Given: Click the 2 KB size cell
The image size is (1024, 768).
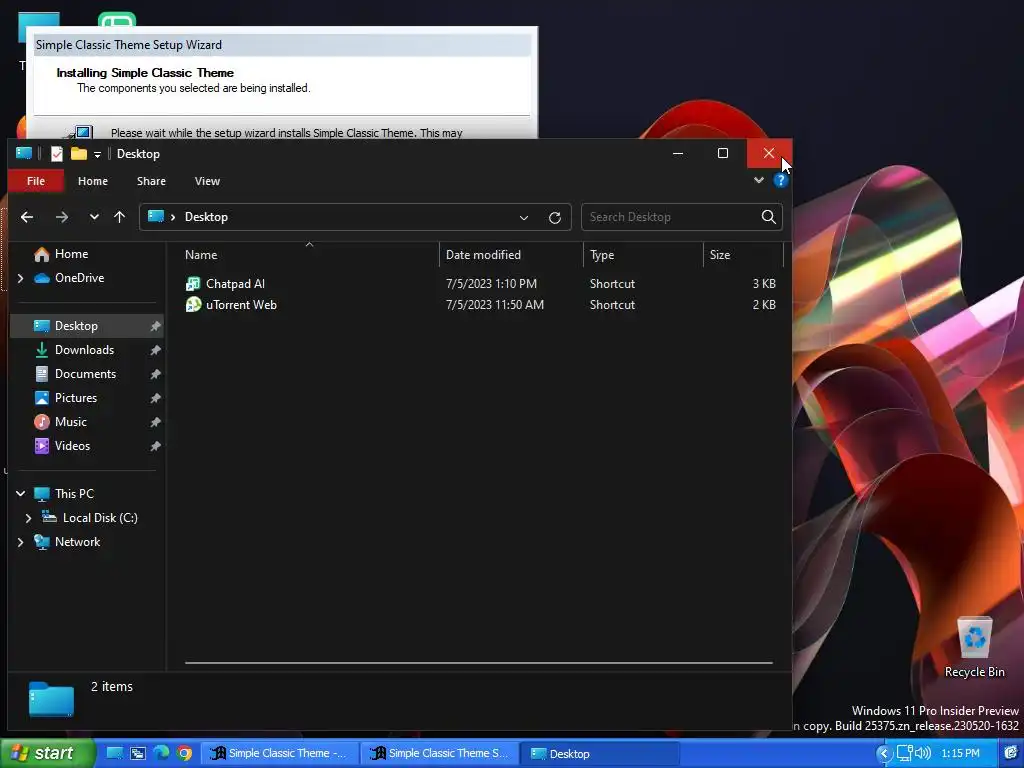Looking at the screenshot, I should click(764, 304).
